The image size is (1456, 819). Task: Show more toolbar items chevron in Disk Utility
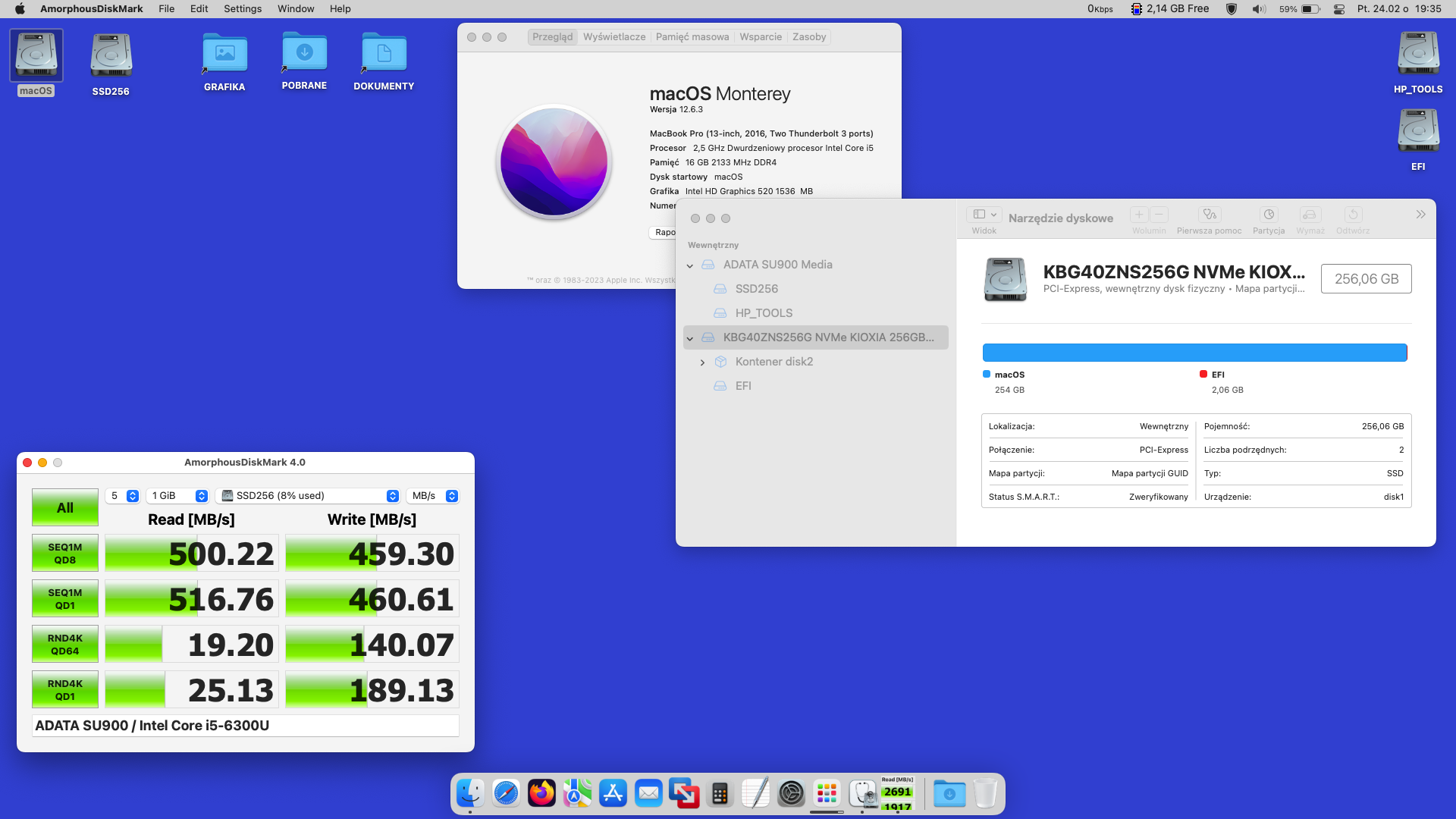coord(1420,215)
